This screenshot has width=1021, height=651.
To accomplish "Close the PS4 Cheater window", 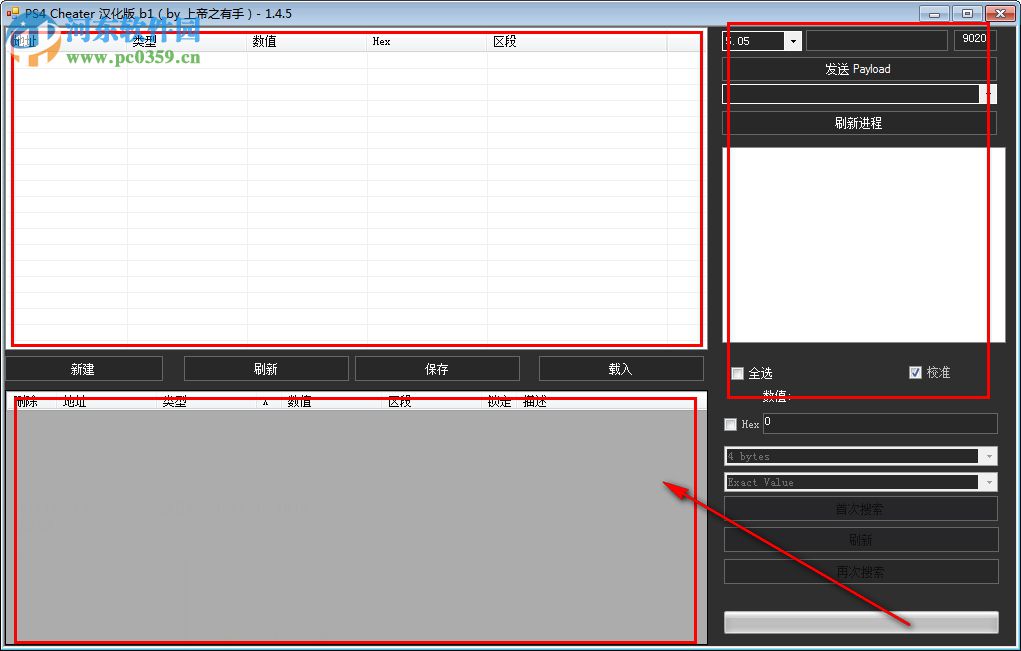I will pos(1000,13).
